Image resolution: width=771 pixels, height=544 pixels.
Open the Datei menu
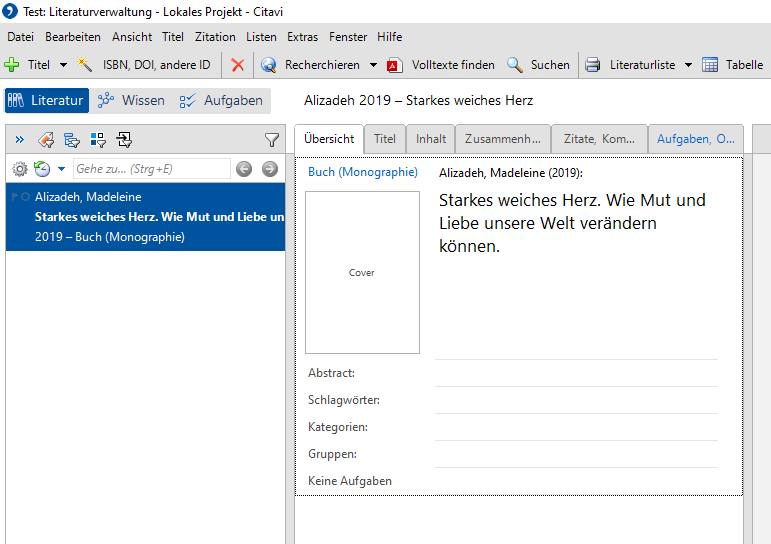tap(21, 37)
